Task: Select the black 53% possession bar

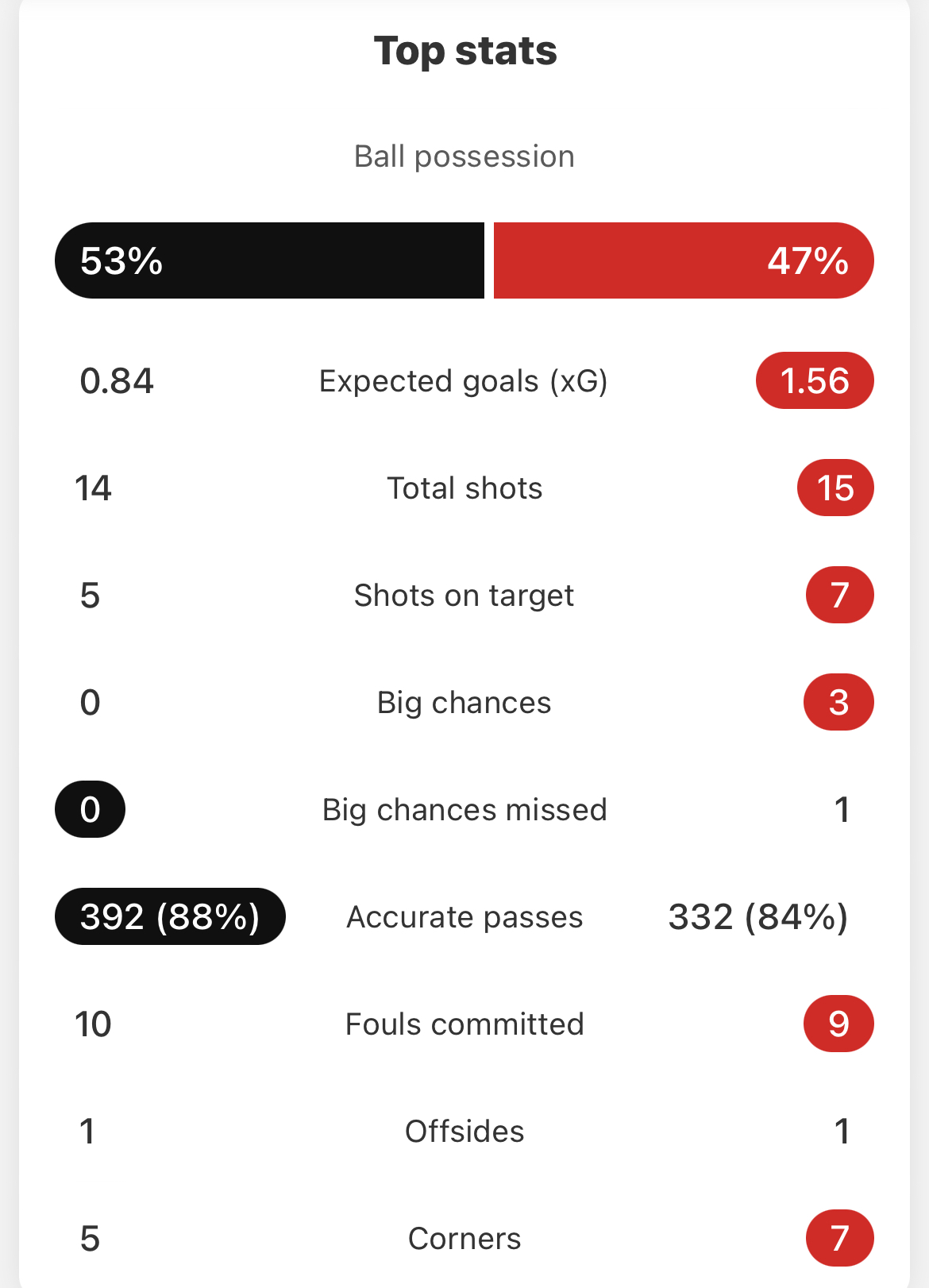Action: (x=269, y=260)
